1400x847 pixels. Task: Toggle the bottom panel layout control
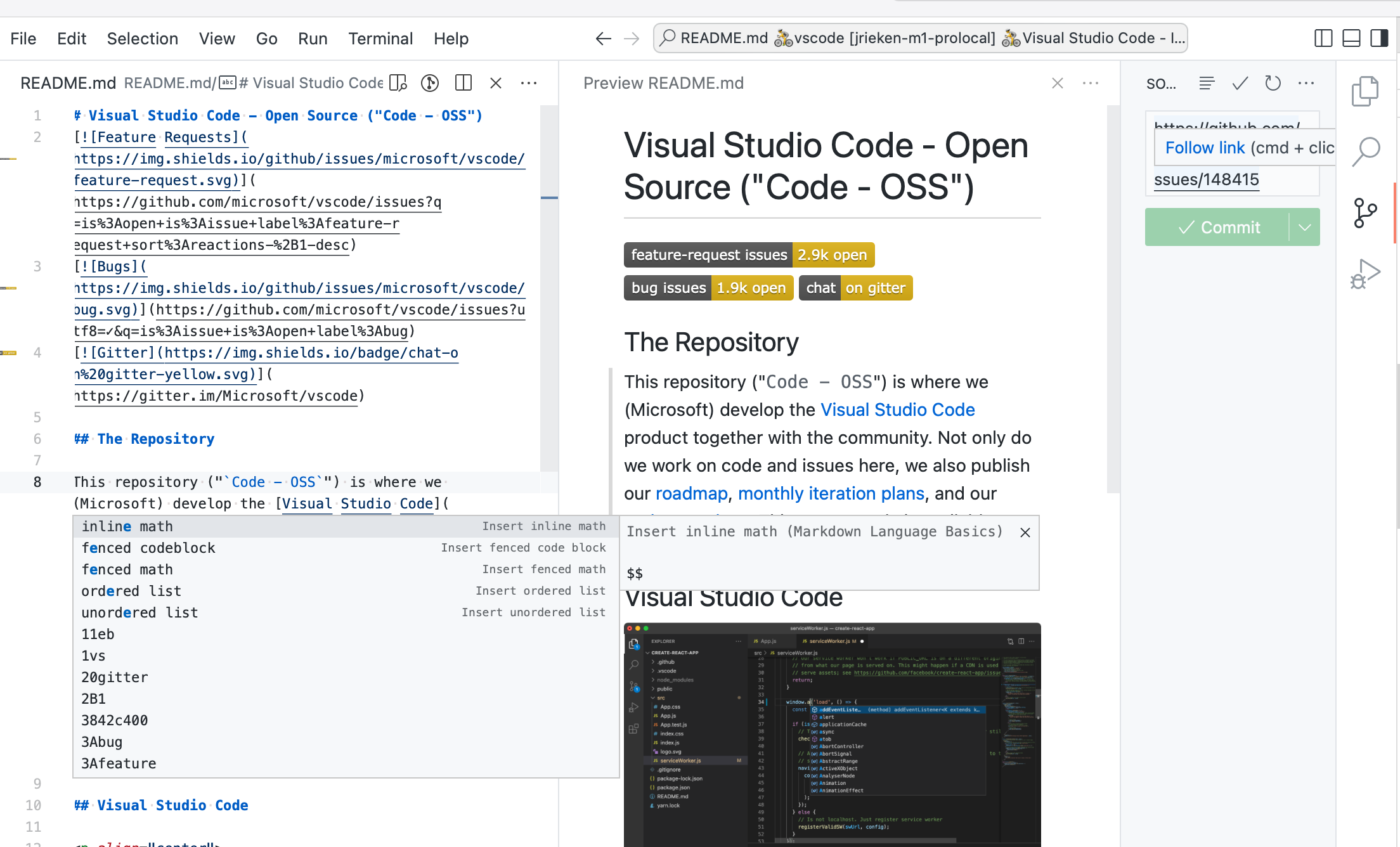(x=1351, y=38)
